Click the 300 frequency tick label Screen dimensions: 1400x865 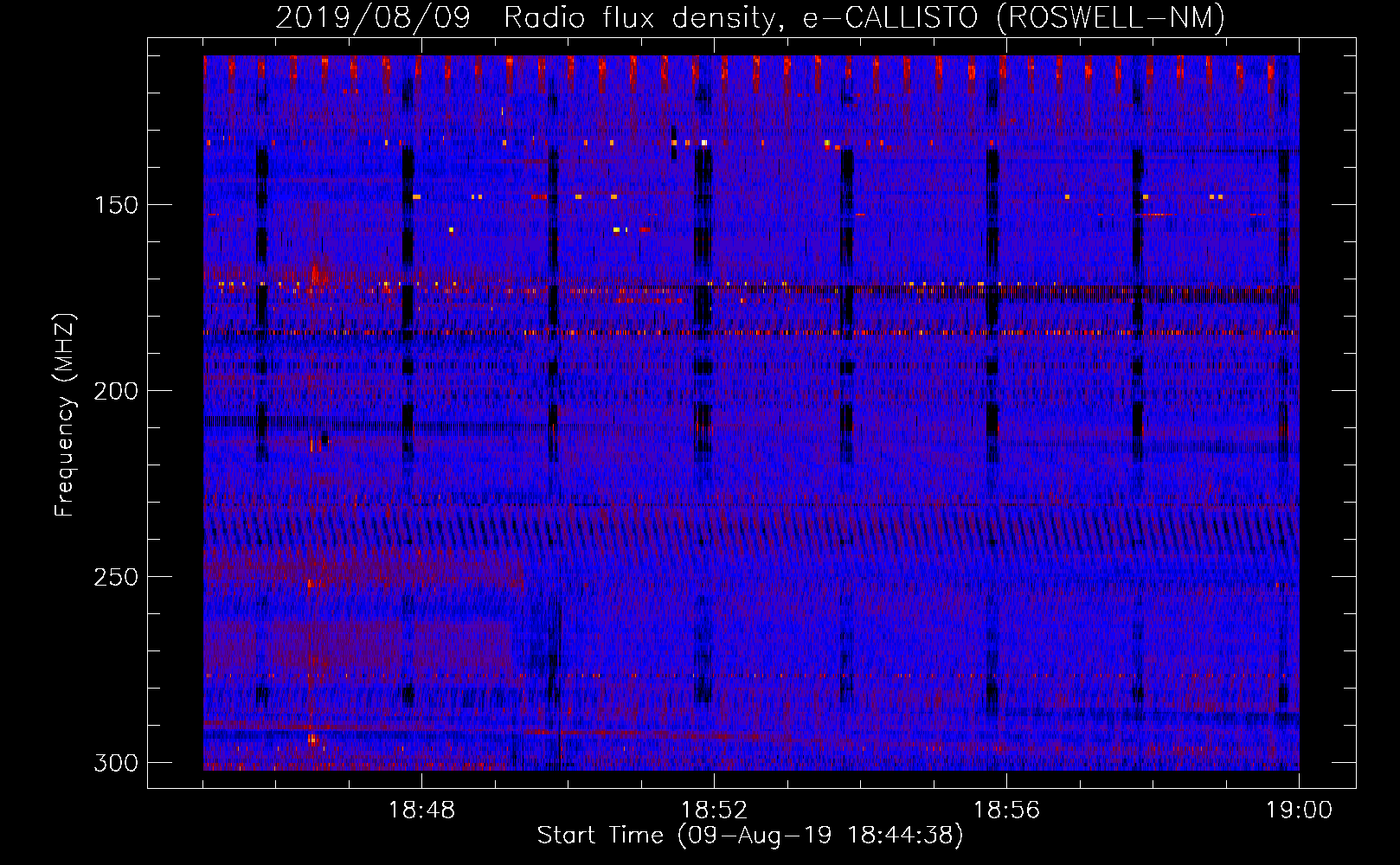[x=116, y=763]
